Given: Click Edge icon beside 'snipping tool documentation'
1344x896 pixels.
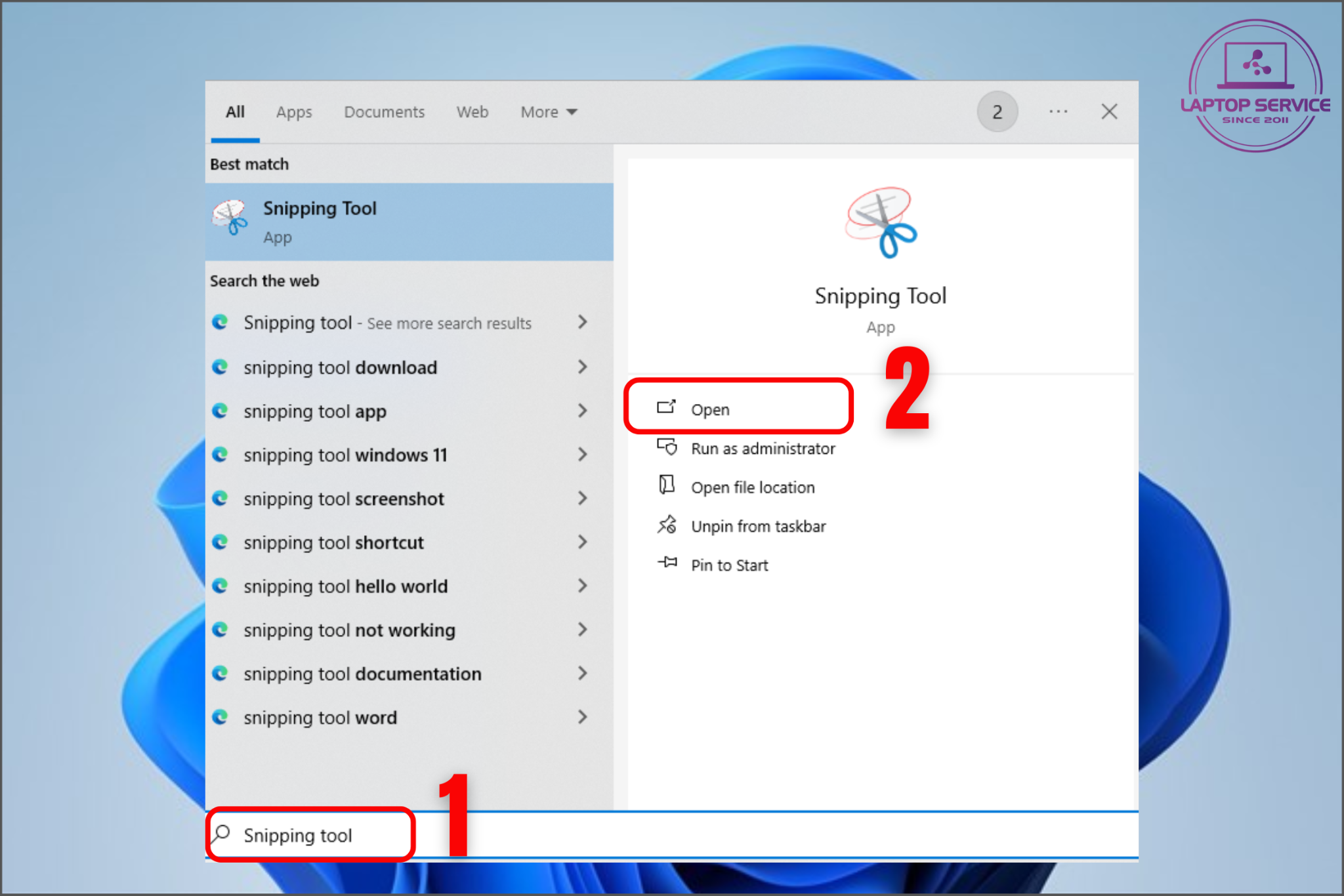Looking at the screenshot, I should 220,673.
